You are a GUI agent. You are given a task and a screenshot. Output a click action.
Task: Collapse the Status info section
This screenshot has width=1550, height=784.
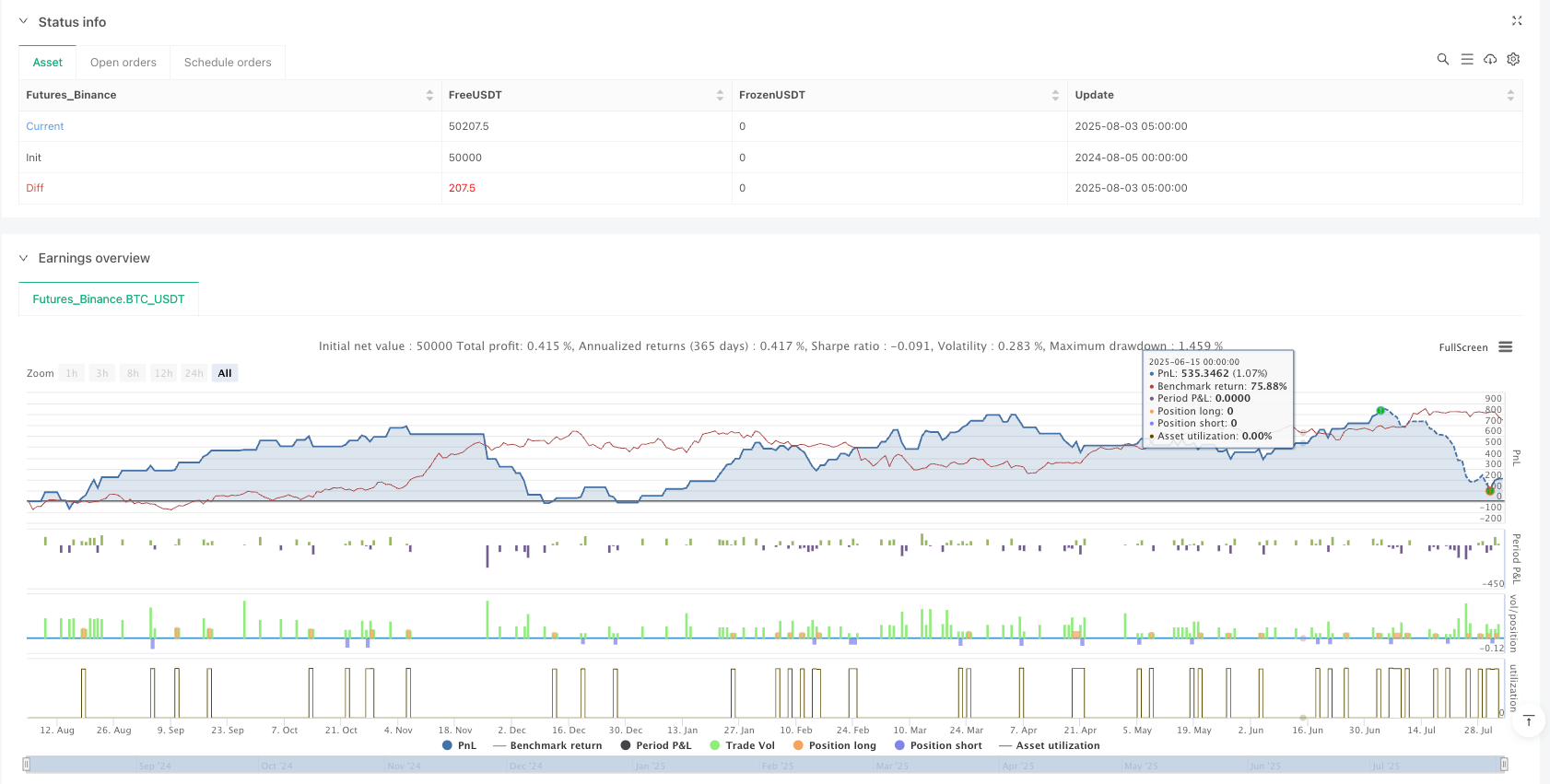click(24, 21)
